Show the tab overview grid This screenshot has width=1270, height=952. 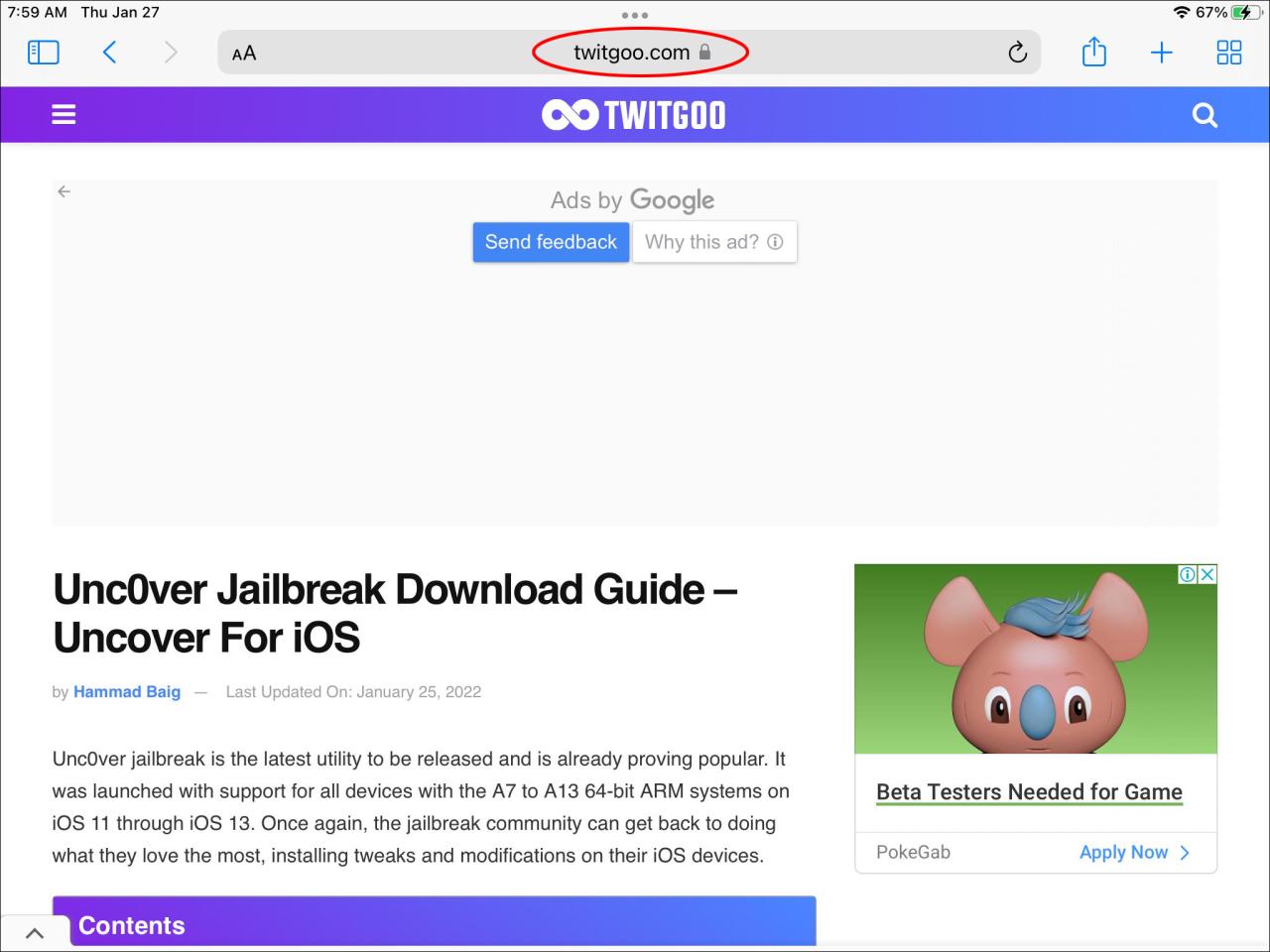[x=1228, y=53]
